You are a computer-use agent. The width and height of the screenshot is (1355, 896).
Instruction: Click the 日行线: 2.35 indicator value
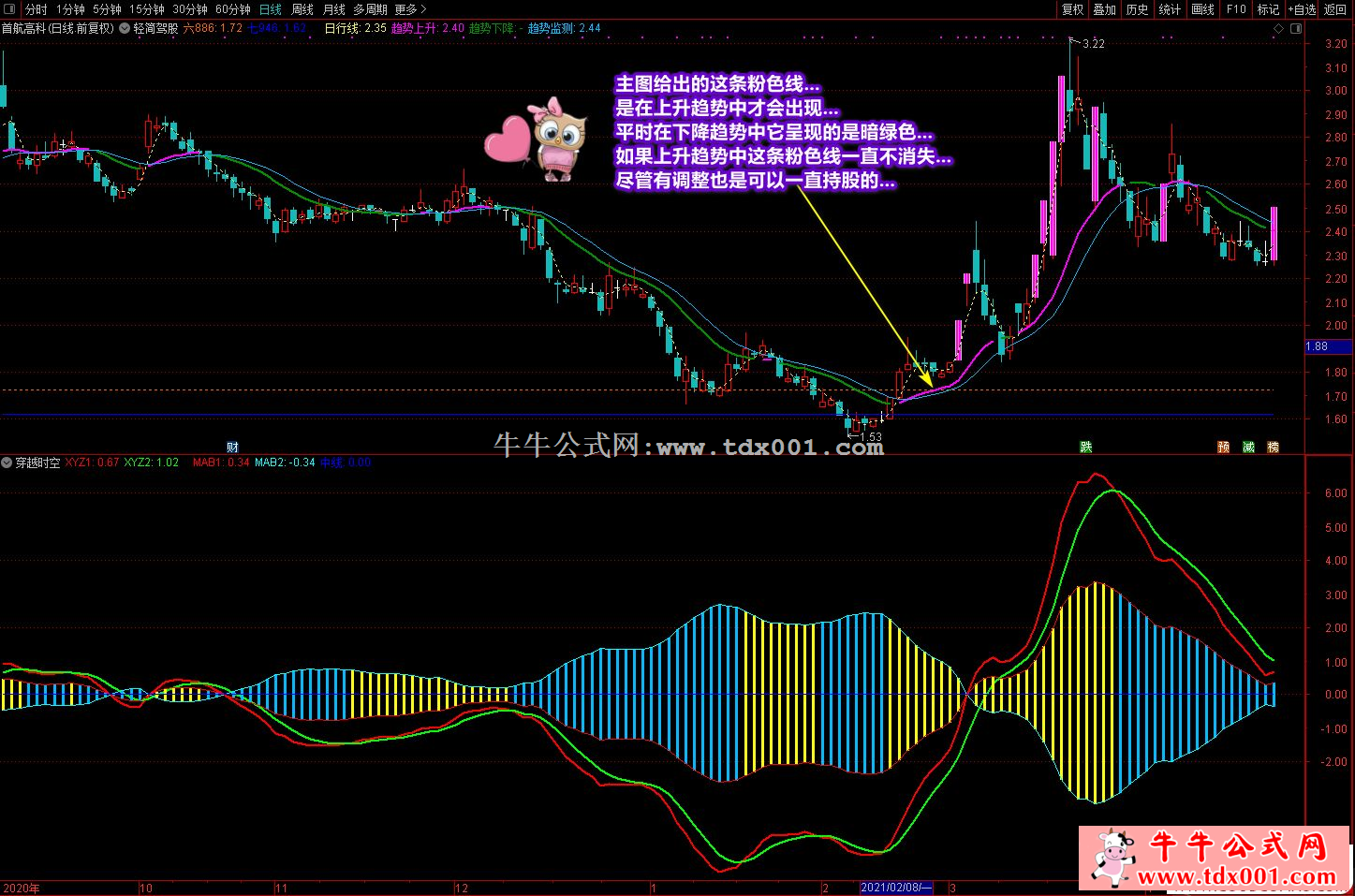tap(355, 28)
